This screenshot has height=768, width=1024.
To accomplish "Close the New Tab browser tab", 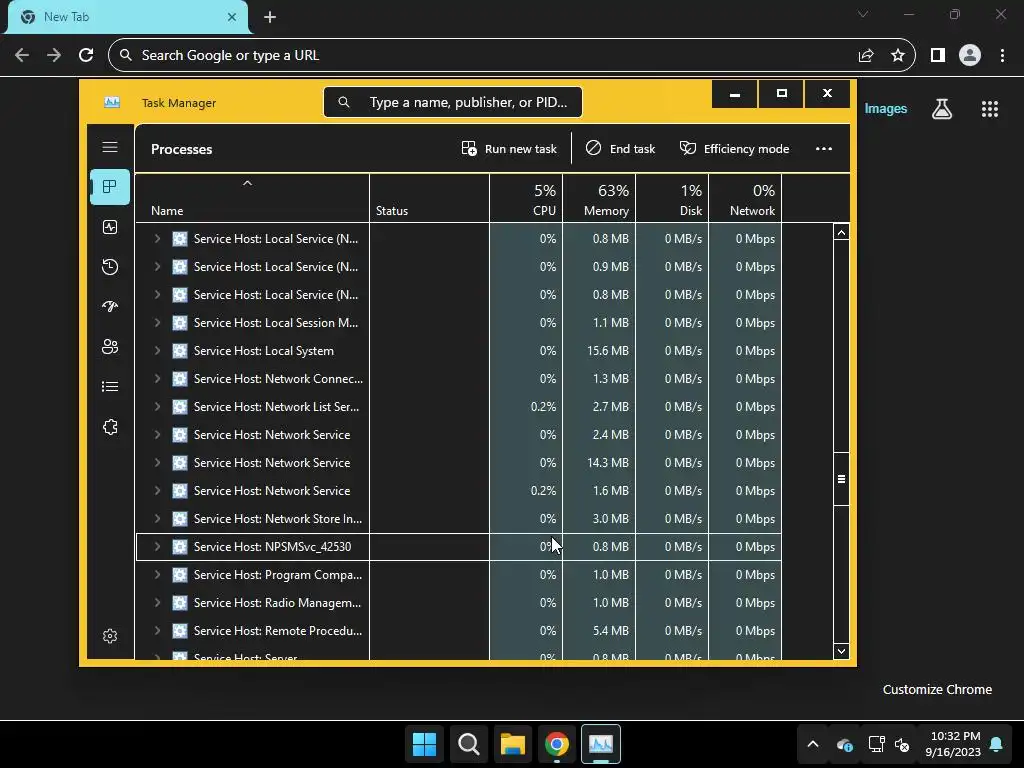I will (x=232, y=17).
